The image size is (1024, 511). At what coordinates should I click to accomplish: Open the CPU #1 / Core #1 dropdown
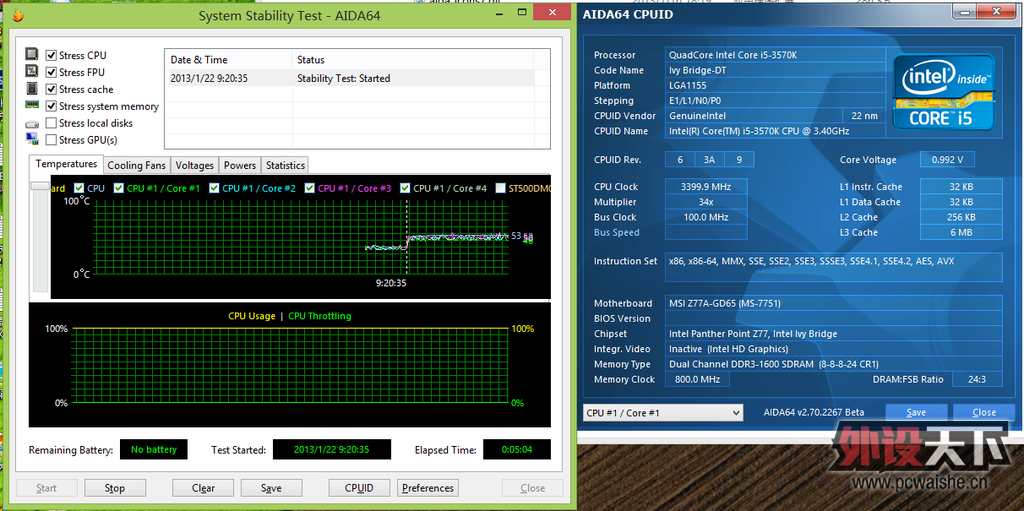coord(663,412)
